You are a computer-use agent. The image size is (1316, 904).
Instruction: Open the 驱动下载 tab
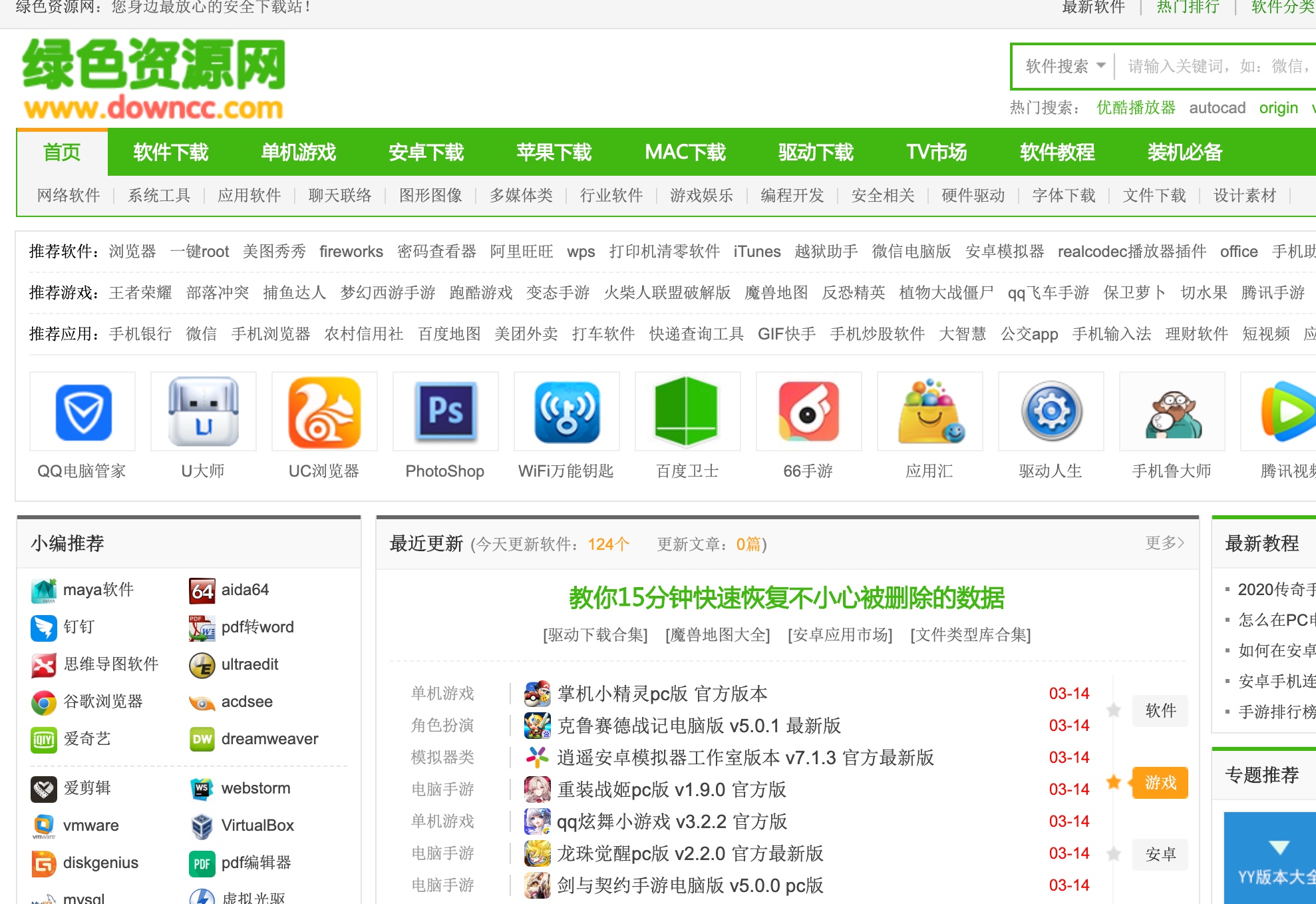pos(816,152)
